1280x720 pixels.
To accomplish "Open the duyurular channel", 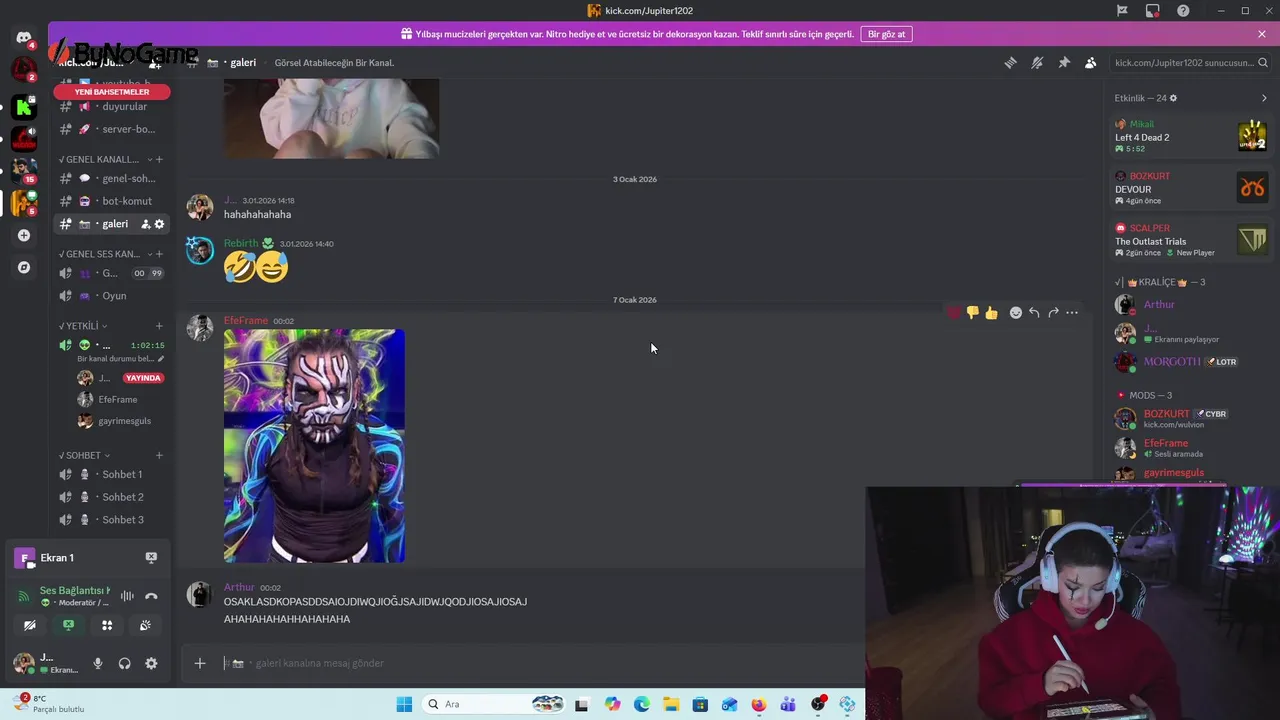I will [x=110, y=107].
